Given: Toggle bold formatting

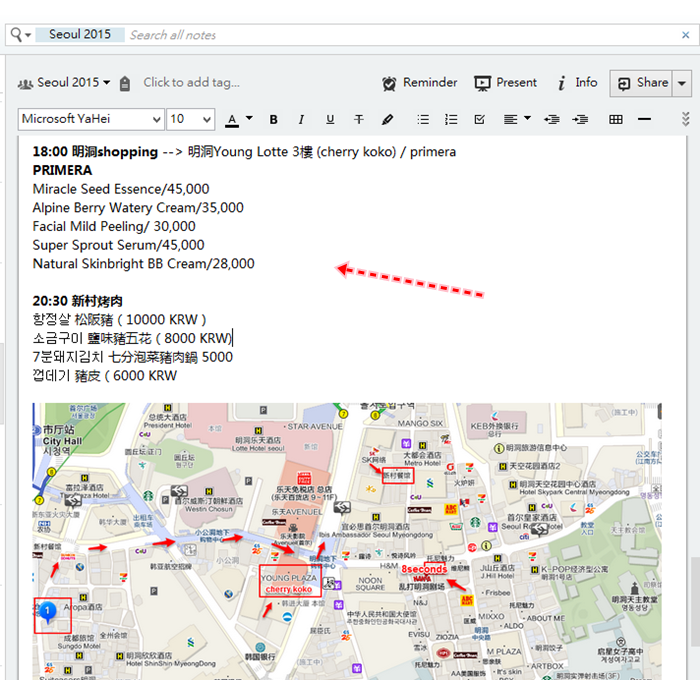Looking at the screenshot, I should (274, 119).
